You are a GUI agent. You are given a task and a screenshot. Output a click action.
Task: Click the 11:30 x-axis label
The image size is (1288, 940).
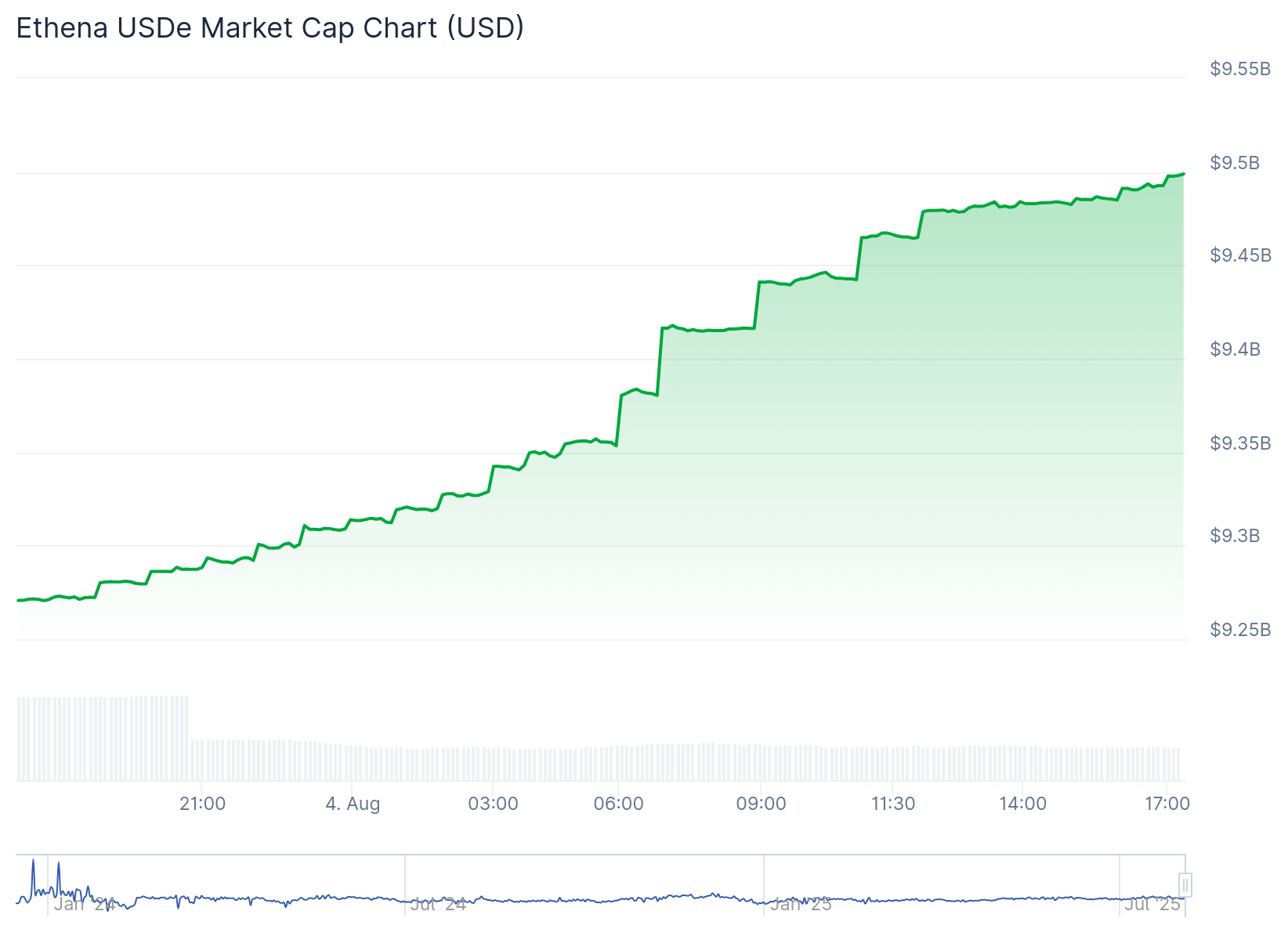(x=893, y=804)
